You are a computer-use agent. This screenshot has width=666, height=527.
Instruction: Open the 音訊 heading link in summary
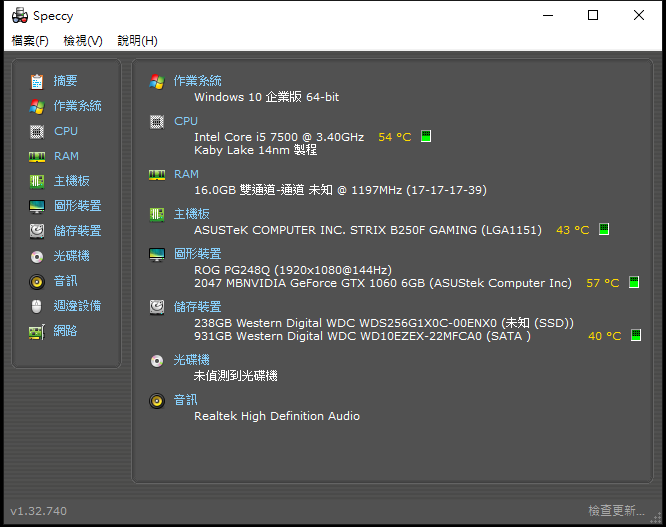pos(186,400)
